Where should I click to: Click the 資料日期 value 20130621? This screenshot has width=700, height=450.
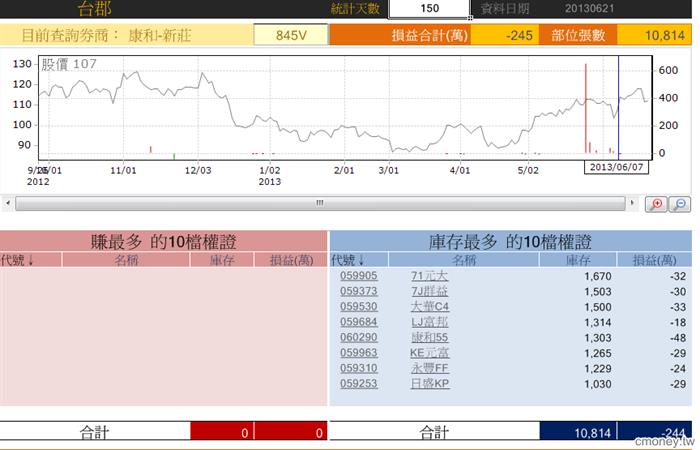pyautogui.click(x=589, y=8)
